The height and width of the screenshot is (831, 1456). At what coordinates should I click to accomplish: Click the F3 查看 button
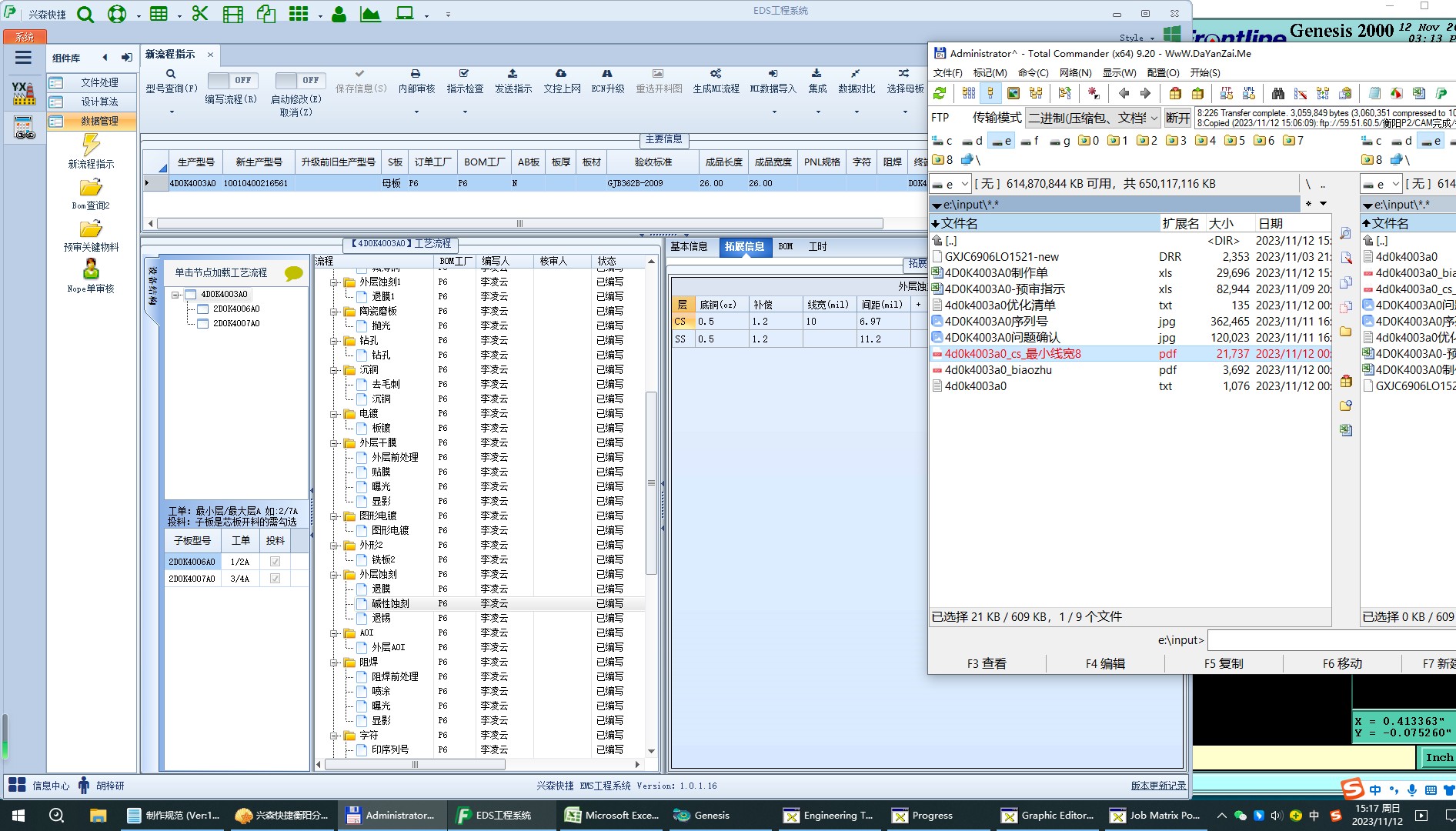click(x=987, y=663)
